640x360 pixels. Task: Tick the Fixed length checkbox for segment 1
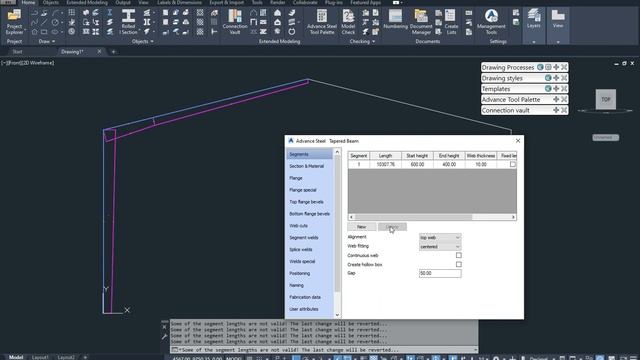pos(512,164)
